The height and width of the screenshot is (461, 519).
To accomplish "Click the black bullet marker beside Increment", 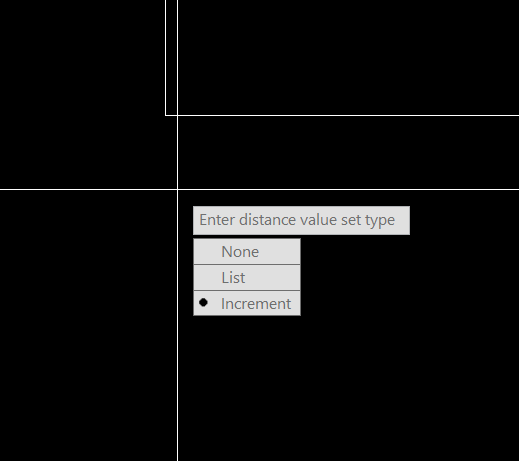I will pyautogui.click(x=203, y=303).
